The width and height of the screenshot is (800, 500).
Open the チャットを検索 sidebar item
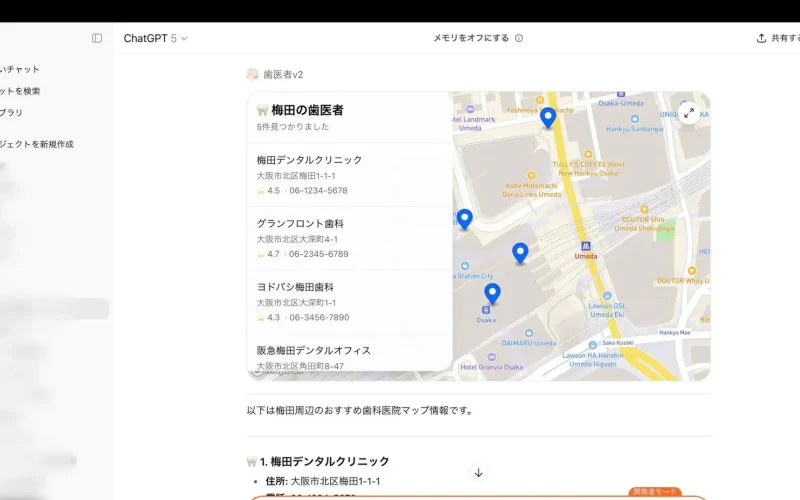[22, 91]
